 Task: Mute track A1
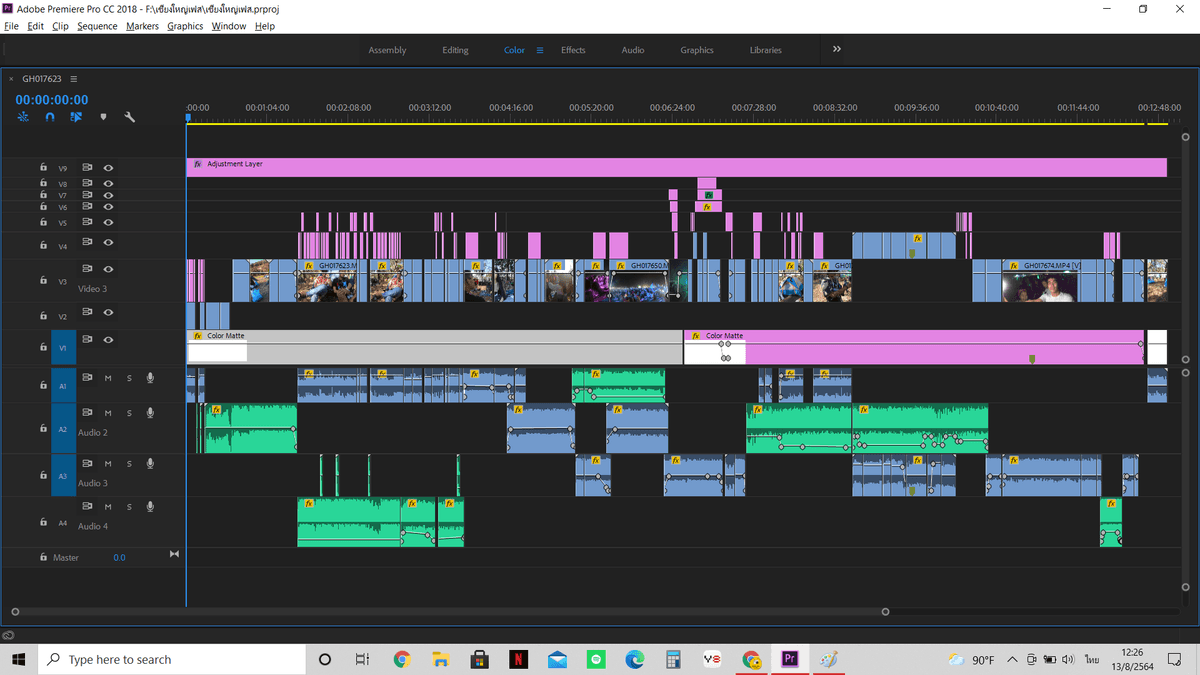(108, 377)
